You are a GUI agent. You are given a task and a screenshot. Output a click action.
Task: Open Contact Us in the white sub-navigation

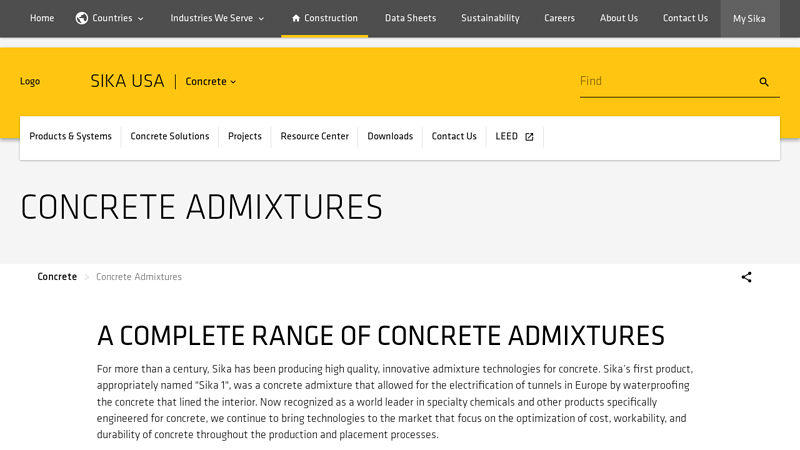[x=454, y=136]
